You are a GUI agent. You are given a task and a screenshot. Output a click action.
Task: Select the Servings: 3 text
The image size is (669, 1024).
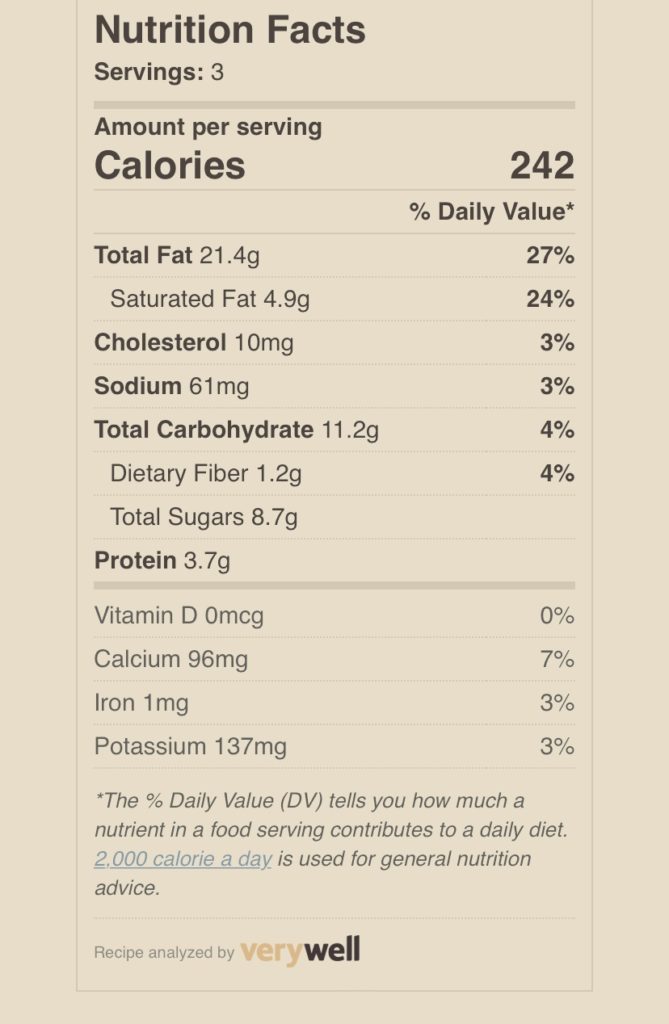coord(159,72)
